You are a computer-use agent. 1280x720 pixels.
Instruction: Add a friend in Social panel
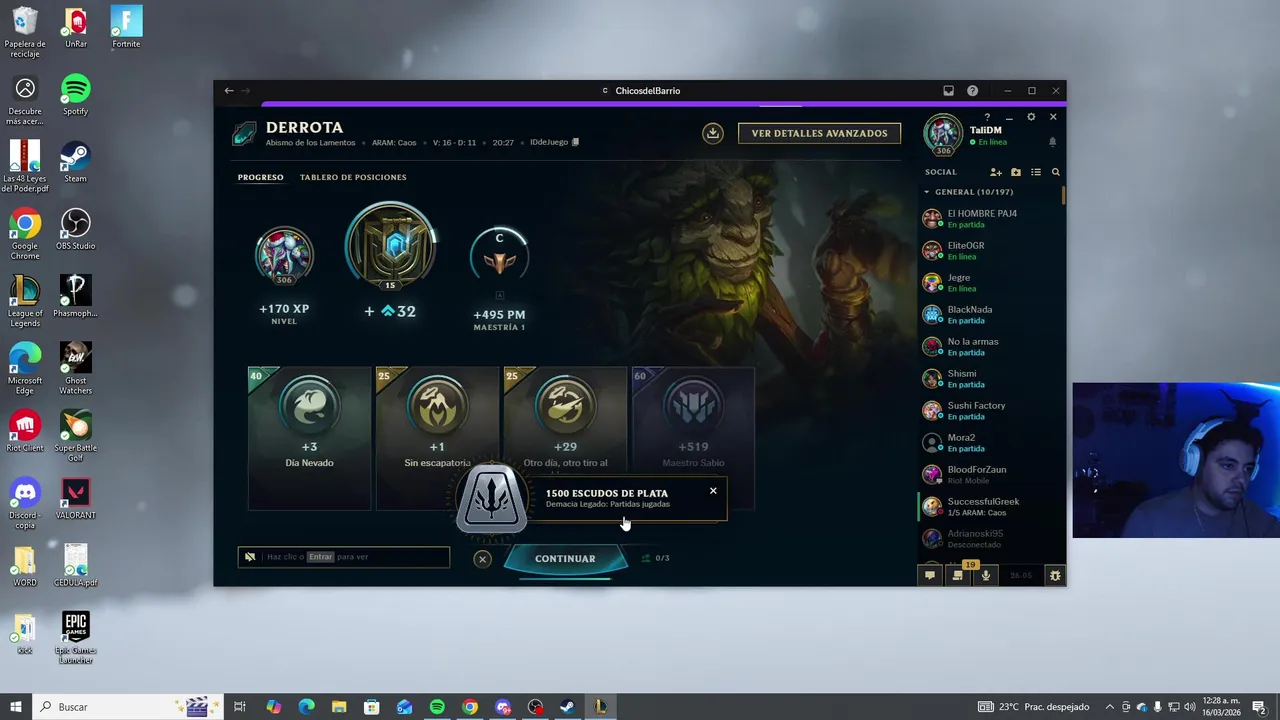tap(996, 172)
